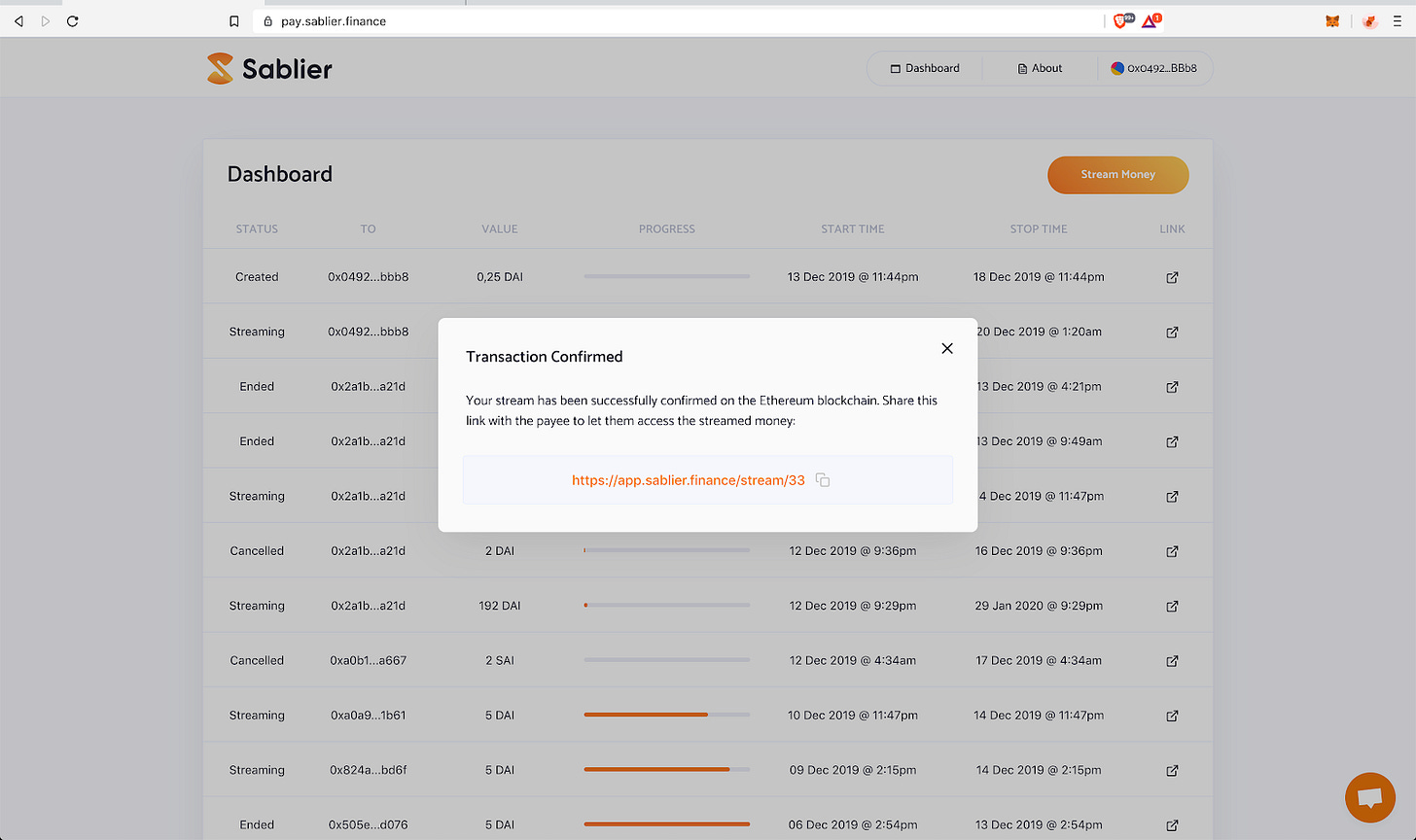
Task: Go back in the browser
Action: click(18, 20)
